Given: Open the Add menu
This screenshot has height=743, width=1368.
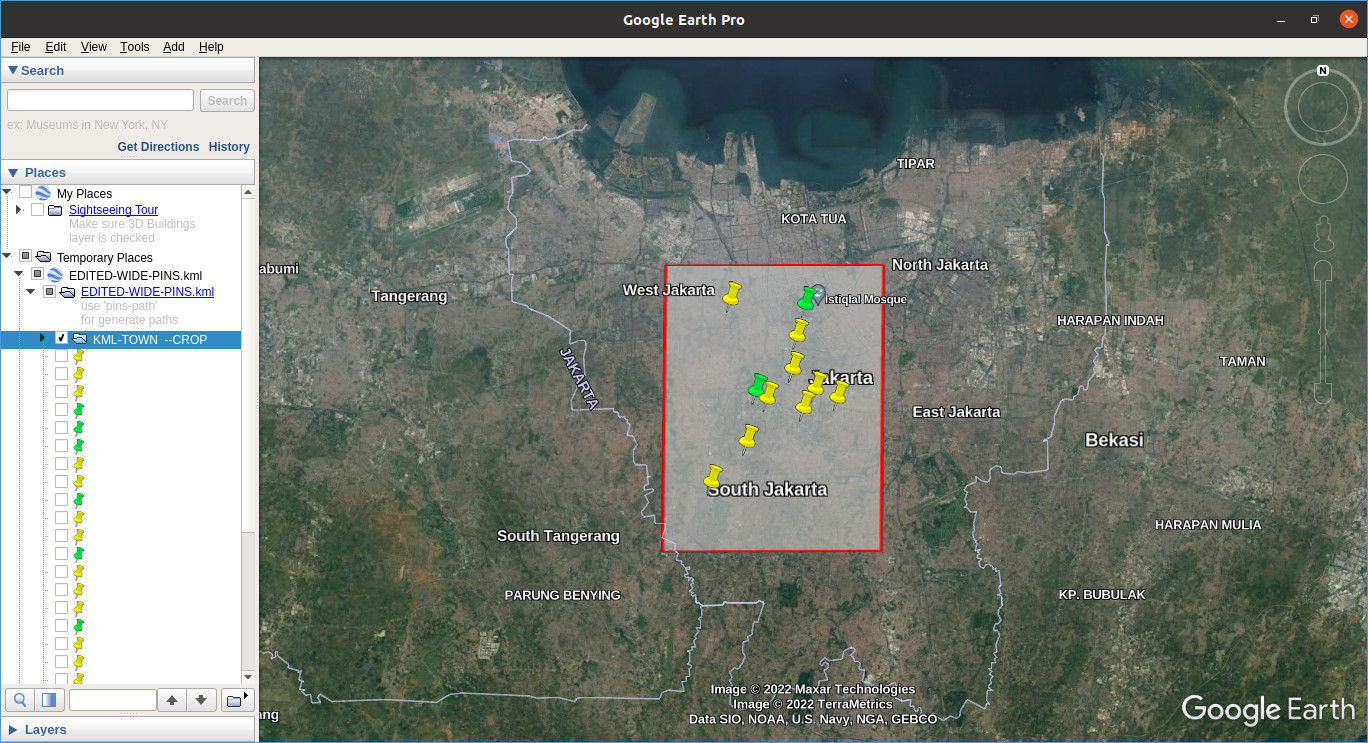Looking at the screenshot, I should tap(174, 47).
